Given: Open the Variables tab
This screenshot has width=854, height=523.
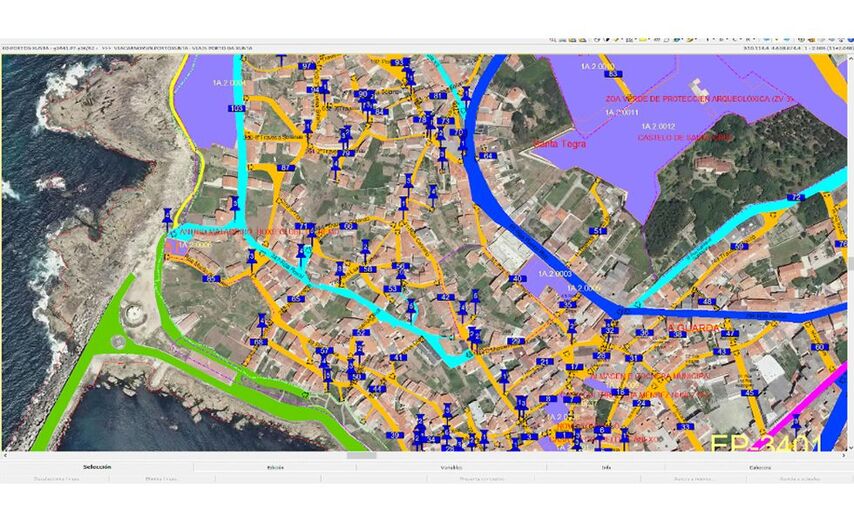Looking at the screenshot, I should (451, 467).
